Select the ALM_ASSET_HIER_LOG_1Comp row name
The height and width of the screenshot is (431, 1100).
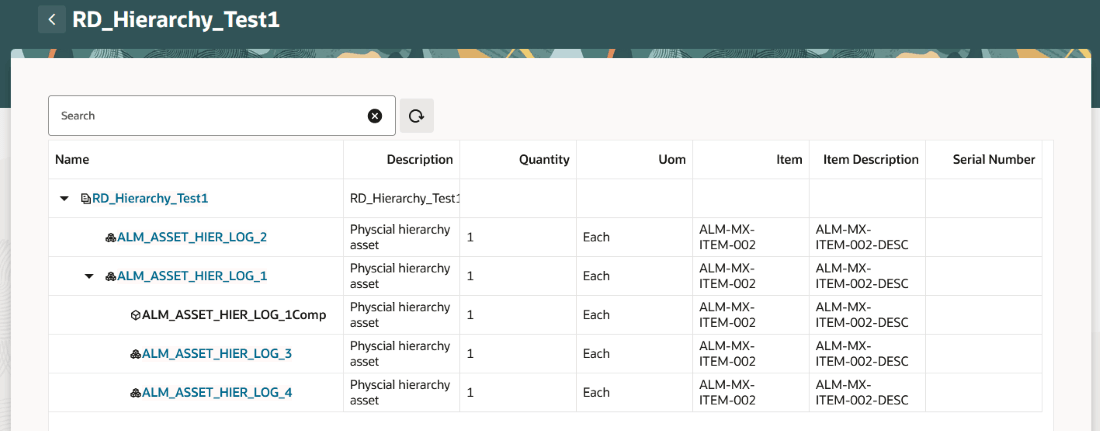(234, 315)
